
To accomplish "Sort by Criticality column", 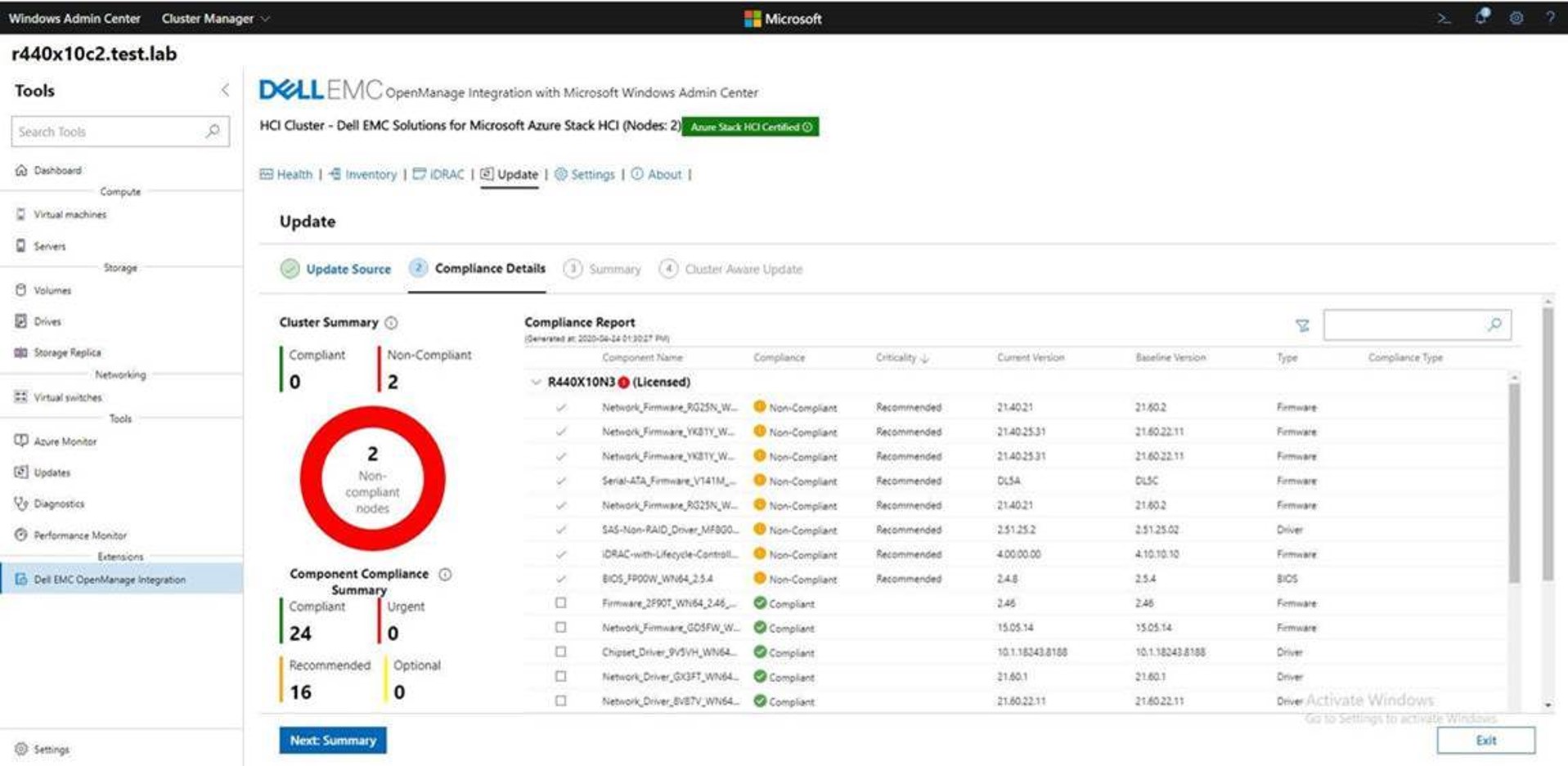I will click(x=901, y=358).
